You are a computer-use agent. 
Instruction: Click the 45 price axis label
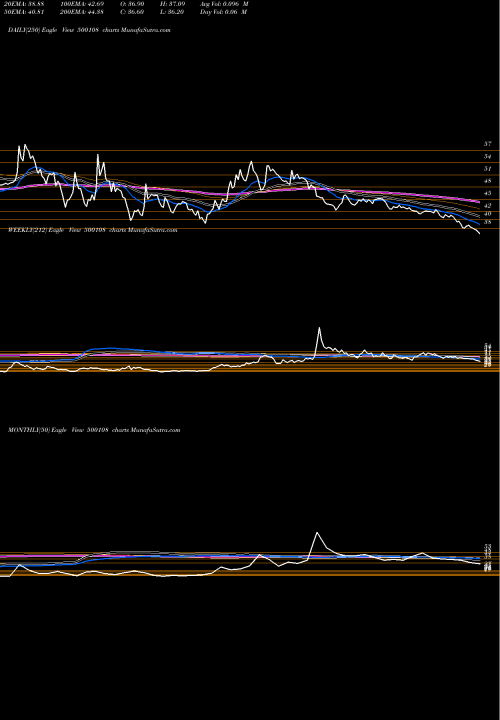488,193
